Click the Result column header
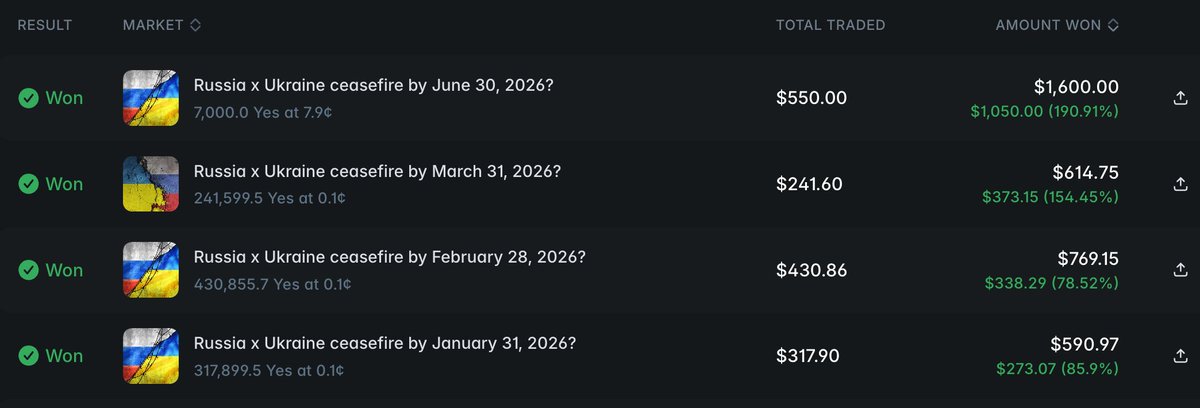The height and width of the screenshot is (408, 1200). [45, 25]
